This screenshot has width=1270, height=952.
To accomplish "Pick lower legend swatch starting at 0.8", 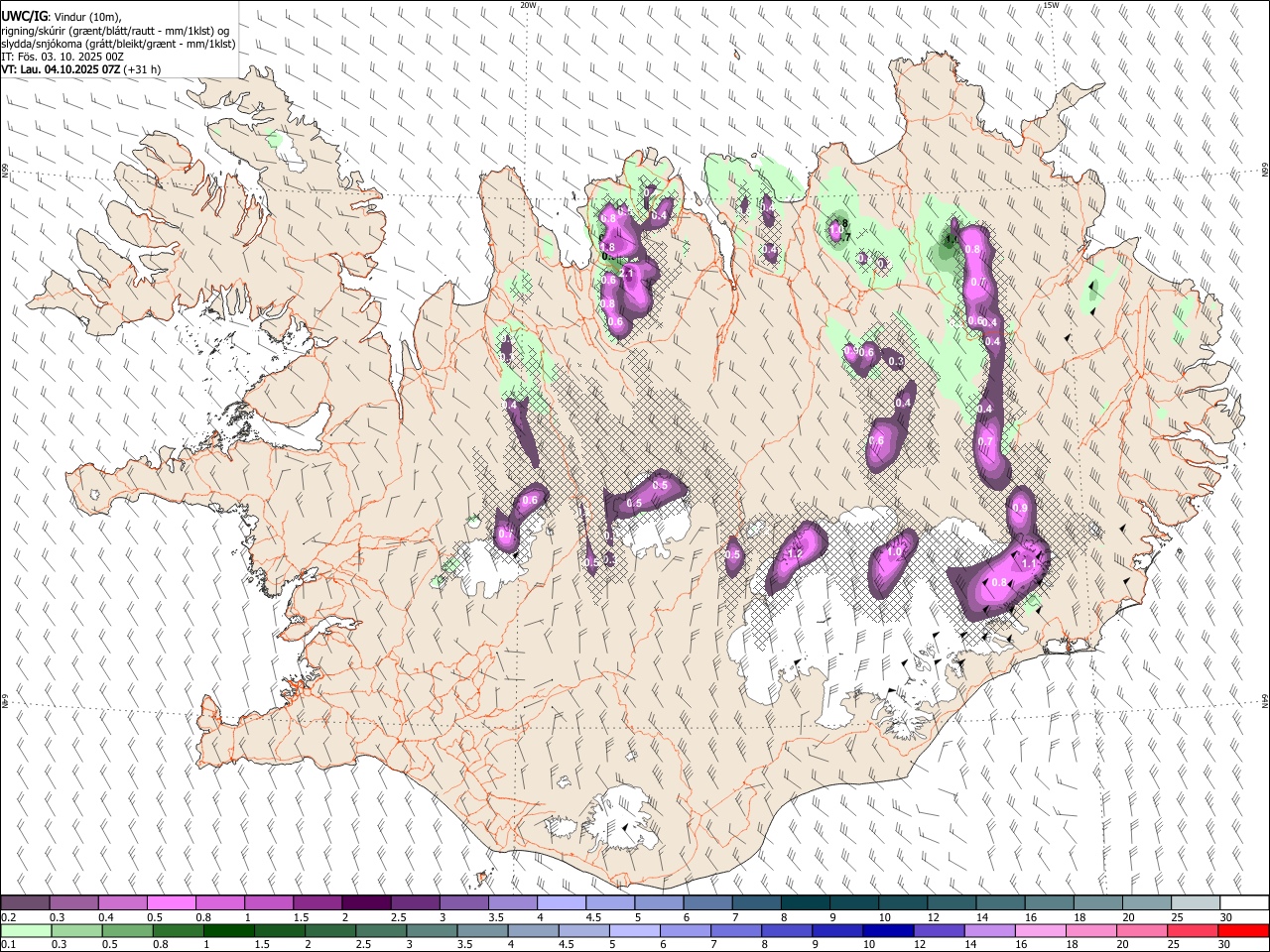I will [x=179, y=930].
